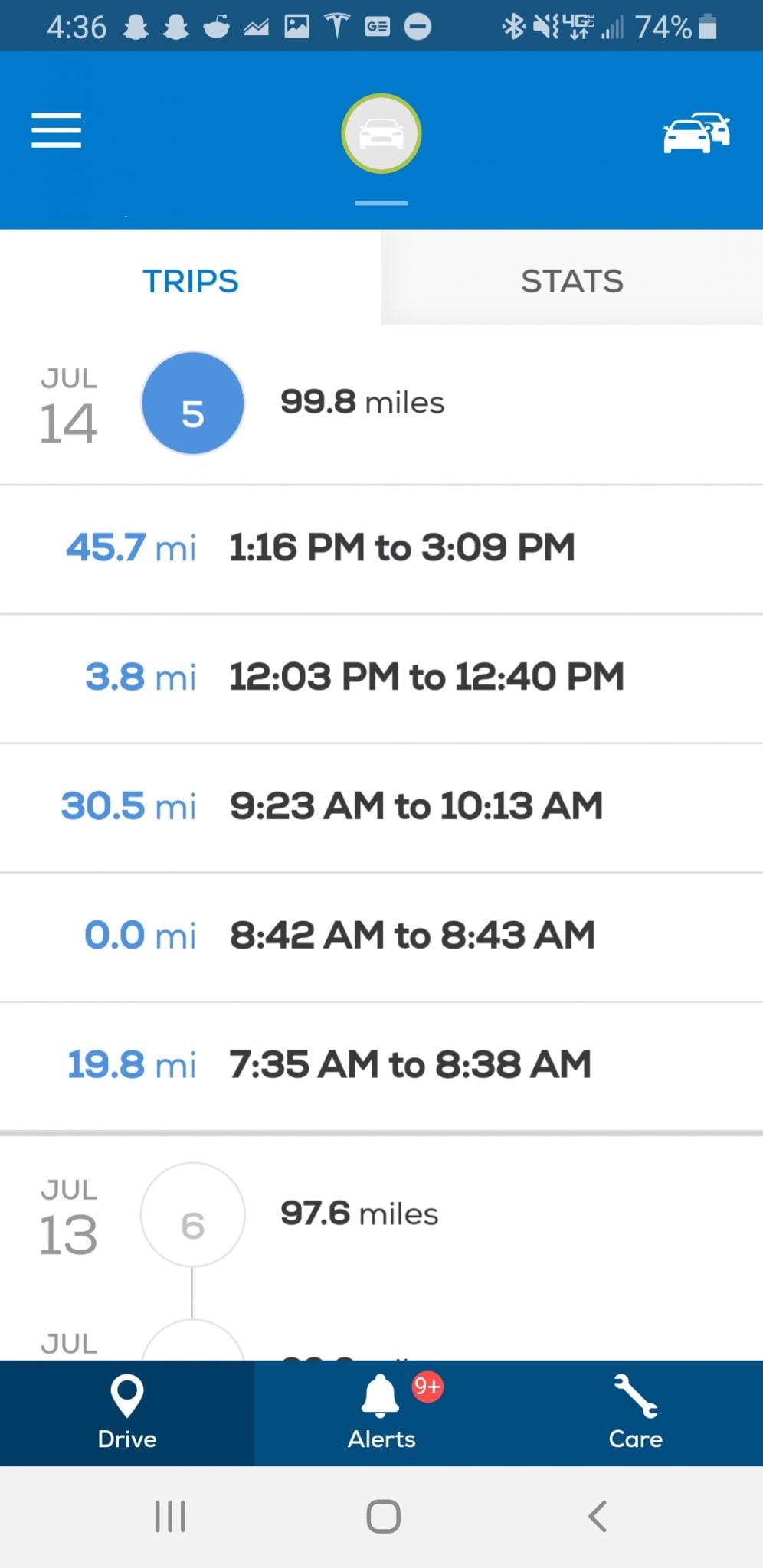Open the Care wrench icon
The height and width of the screenshot is (1568, 763).
point(635,1413)
